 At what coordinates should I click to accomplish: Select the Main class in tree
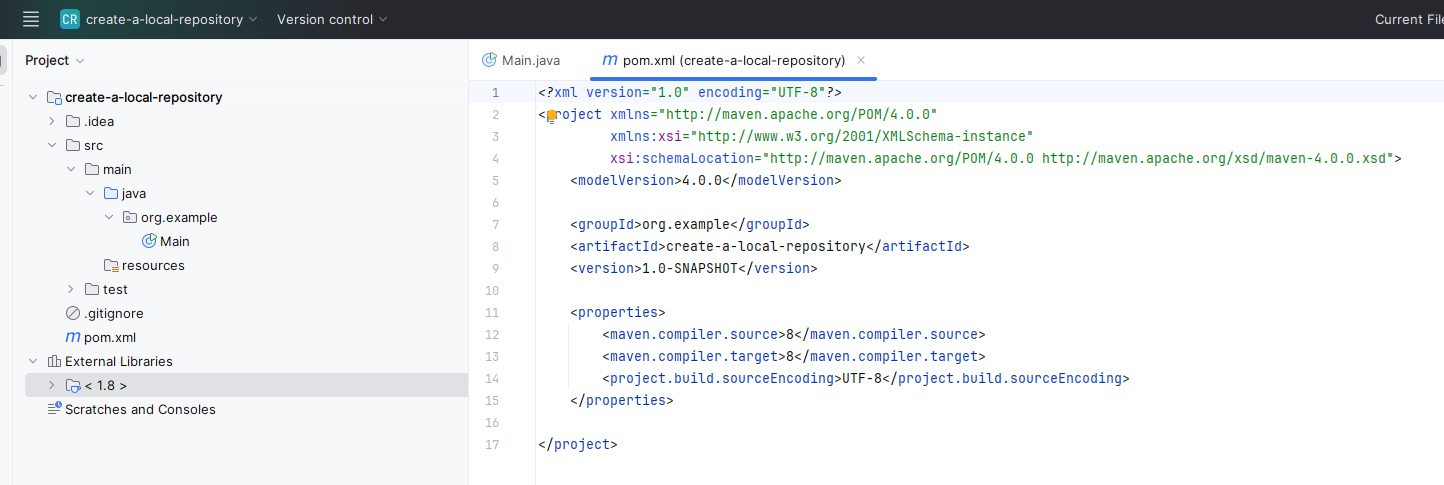coord(175,241)
